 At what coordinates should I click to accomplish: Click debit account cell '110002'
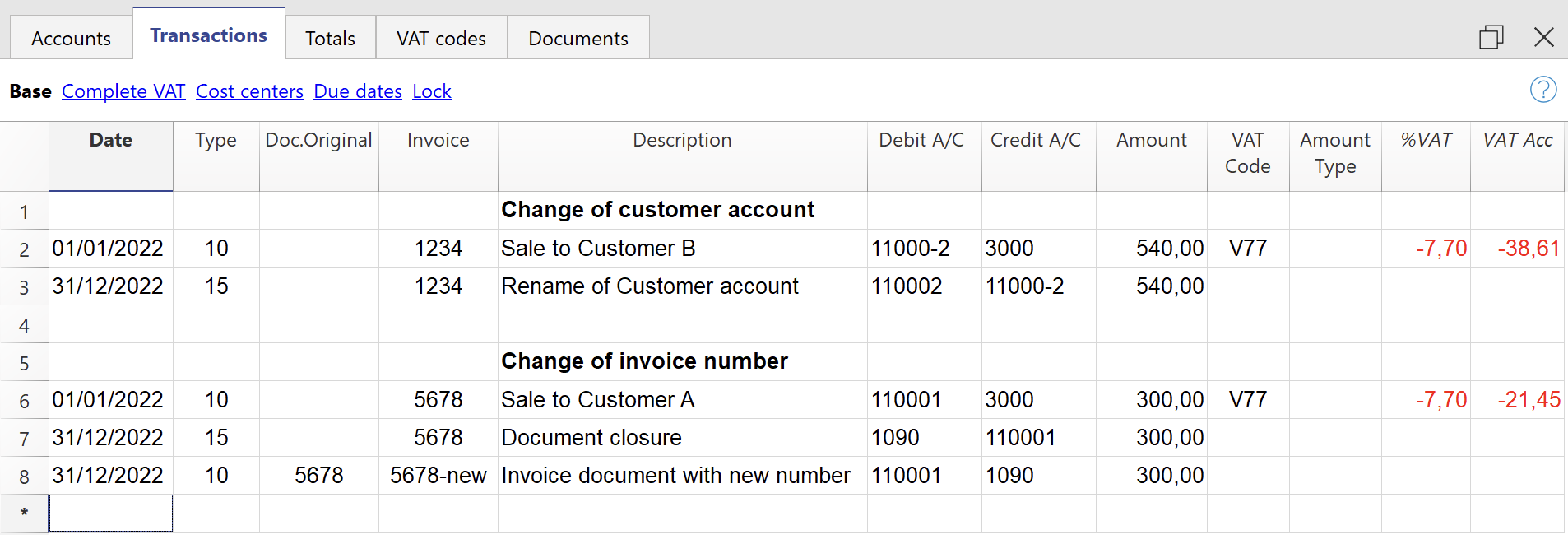pyautogui.click(x=906, y=286)
